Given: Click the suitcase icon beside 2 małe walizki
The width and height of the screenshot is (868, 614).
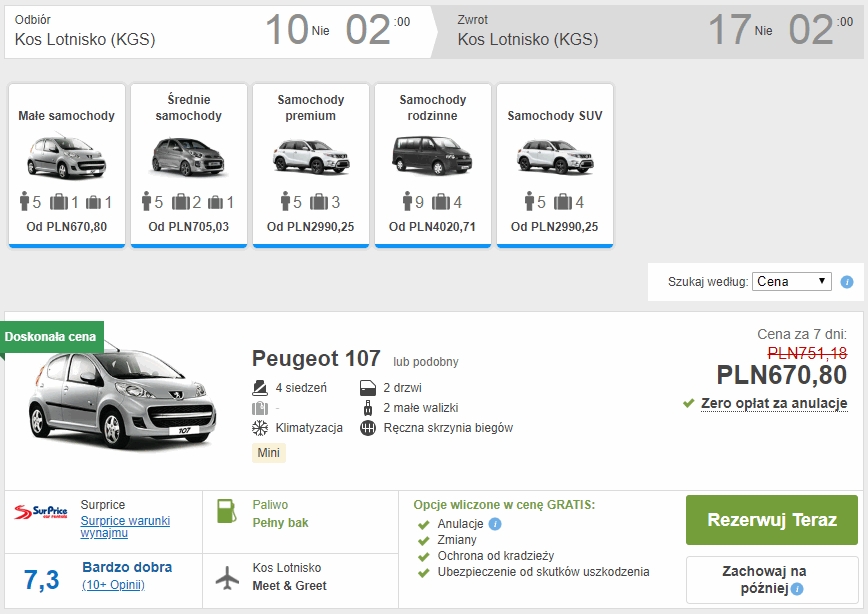Looking at the screenshot, I should coord(368,408).
